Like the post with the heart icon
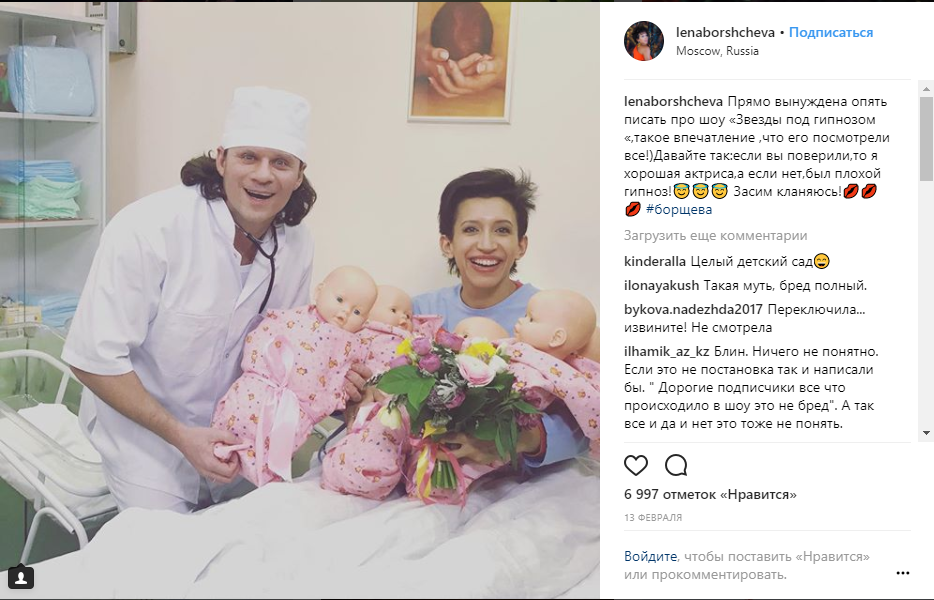The width and height of the screenshot is (934, 600). click(636, 465)
